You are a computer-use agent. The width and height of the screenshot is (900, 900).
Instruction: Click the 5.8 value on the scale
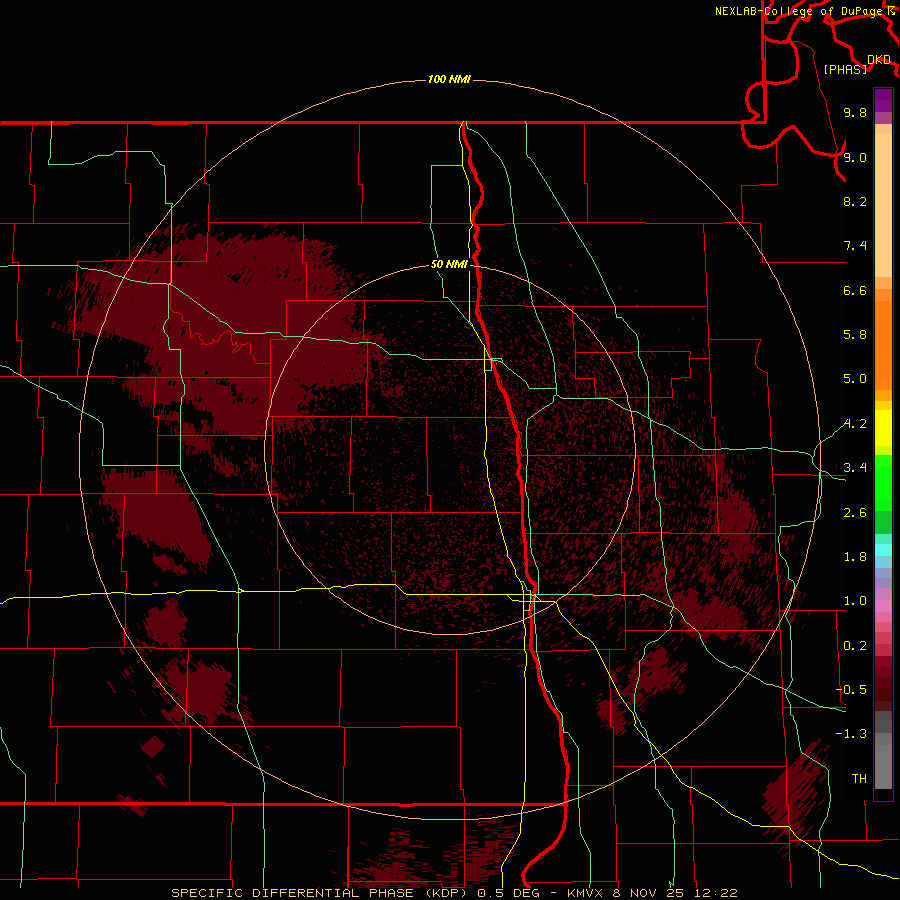[855, 335]
